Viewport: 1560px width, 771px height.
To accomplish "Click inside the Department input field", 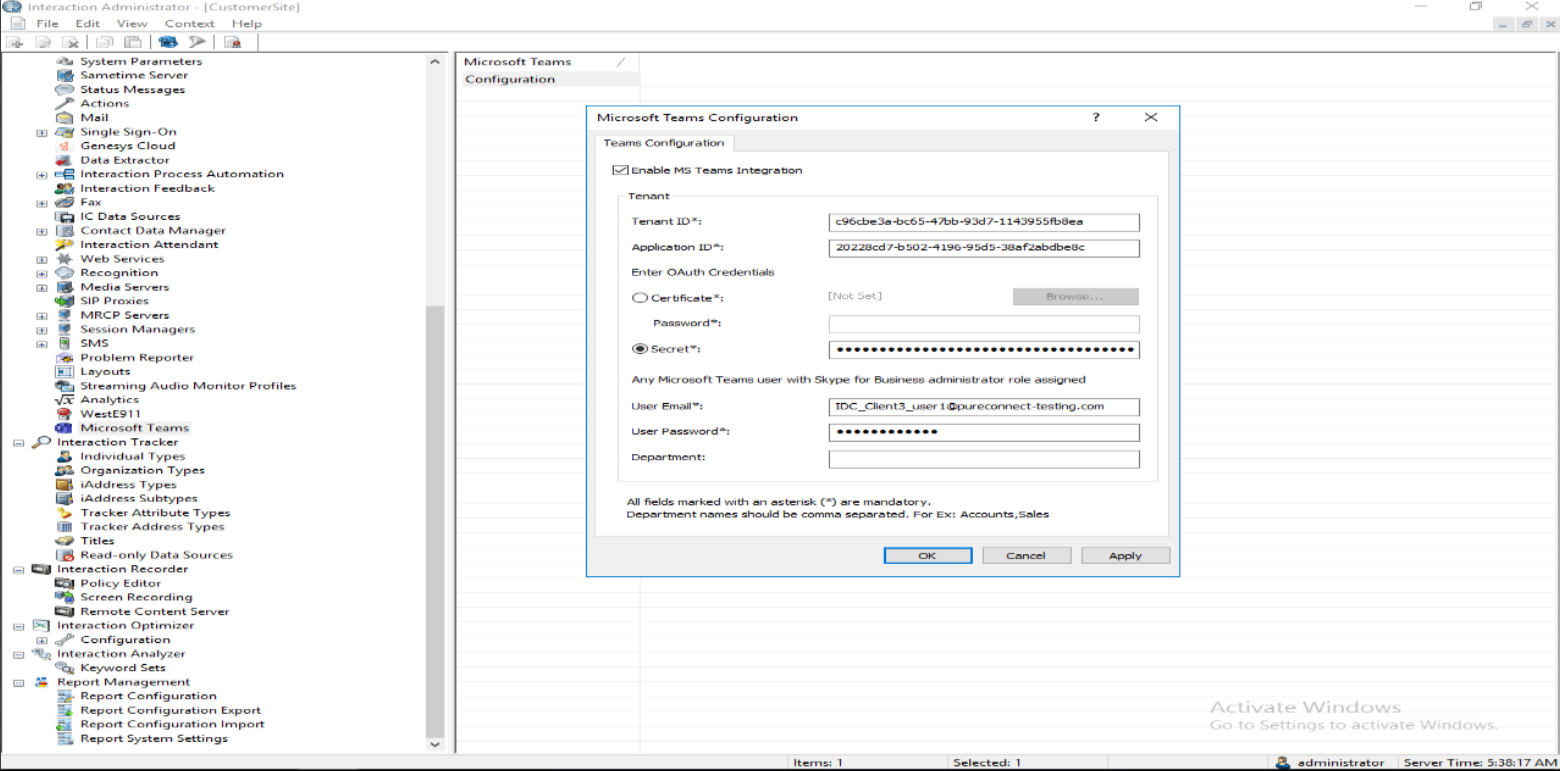I will [983, 458].
